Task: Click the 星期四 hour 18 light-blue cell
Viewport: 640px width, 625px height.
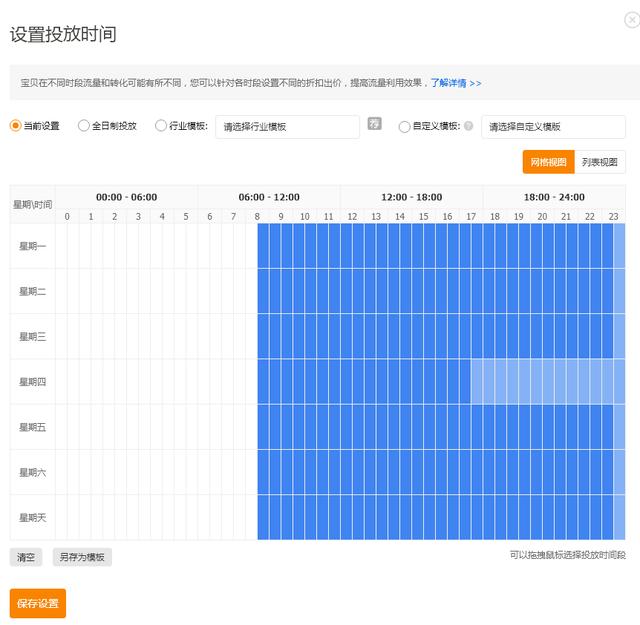Action: point(494,382)
